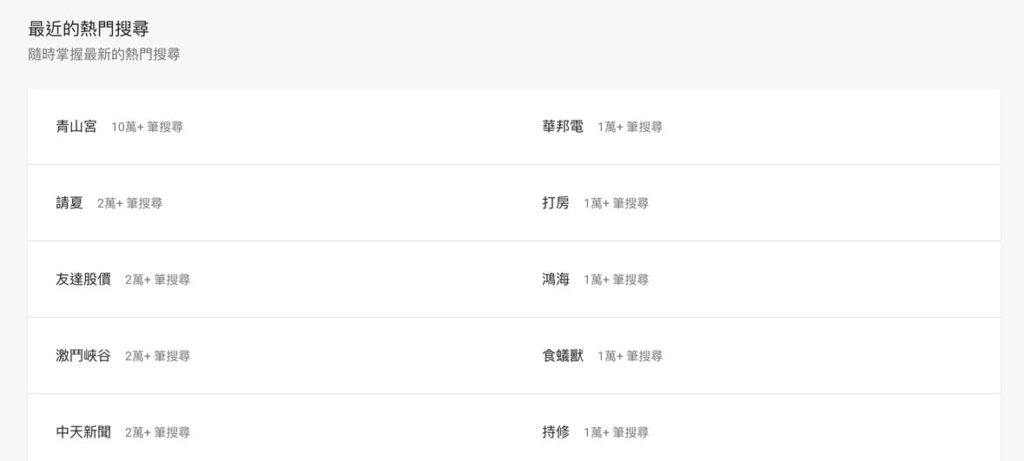Image resolution: width=1024 pixels, height=461 pixels.
Task: Click the 打房 trending search term
Action: tap(556, 203)
